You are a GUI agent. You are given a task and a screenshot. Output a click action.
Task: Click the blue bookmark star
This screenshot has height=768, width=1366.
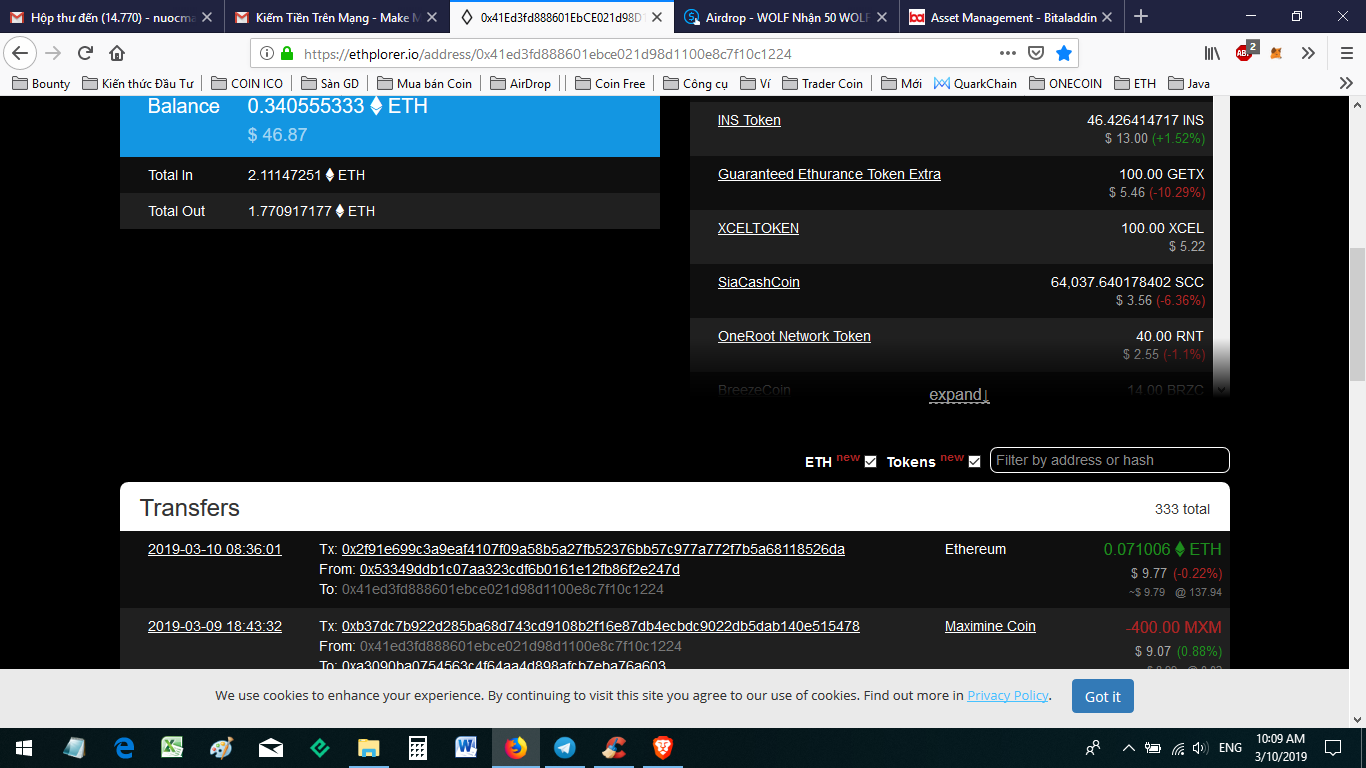(1064, 53)
